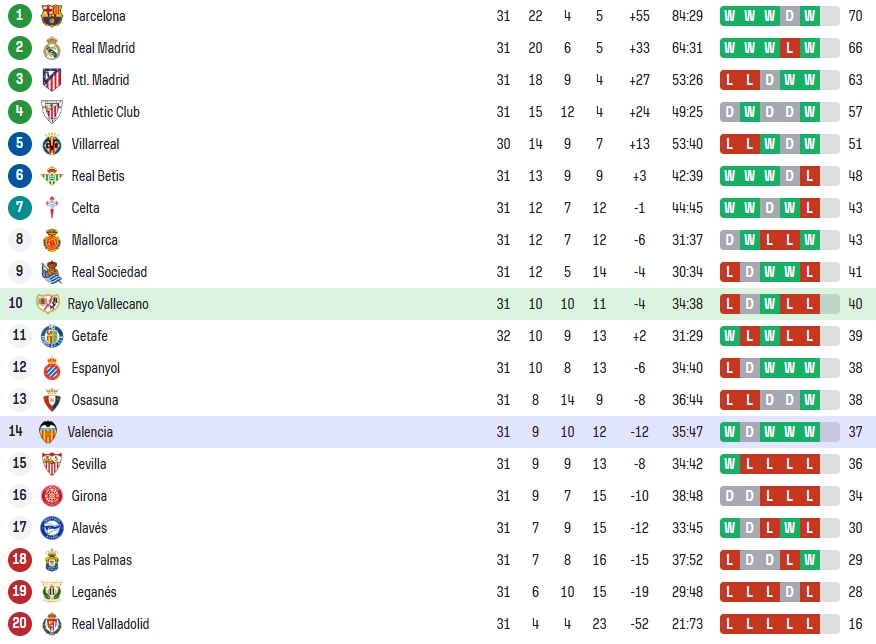Click the green rank 1 badge
Image resolution: width=876 pixels, height=644 pixels.
pos(20,16)
